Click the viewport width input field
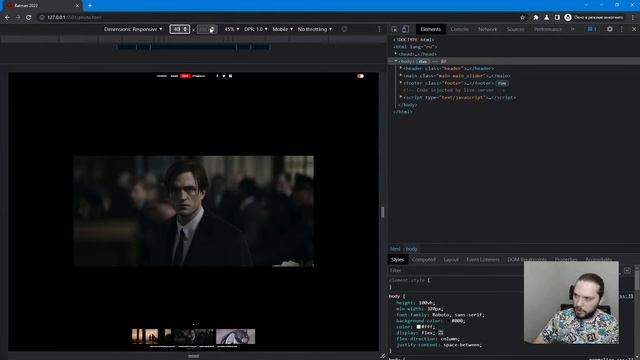 pyautogui.click(x=179, y=29)
